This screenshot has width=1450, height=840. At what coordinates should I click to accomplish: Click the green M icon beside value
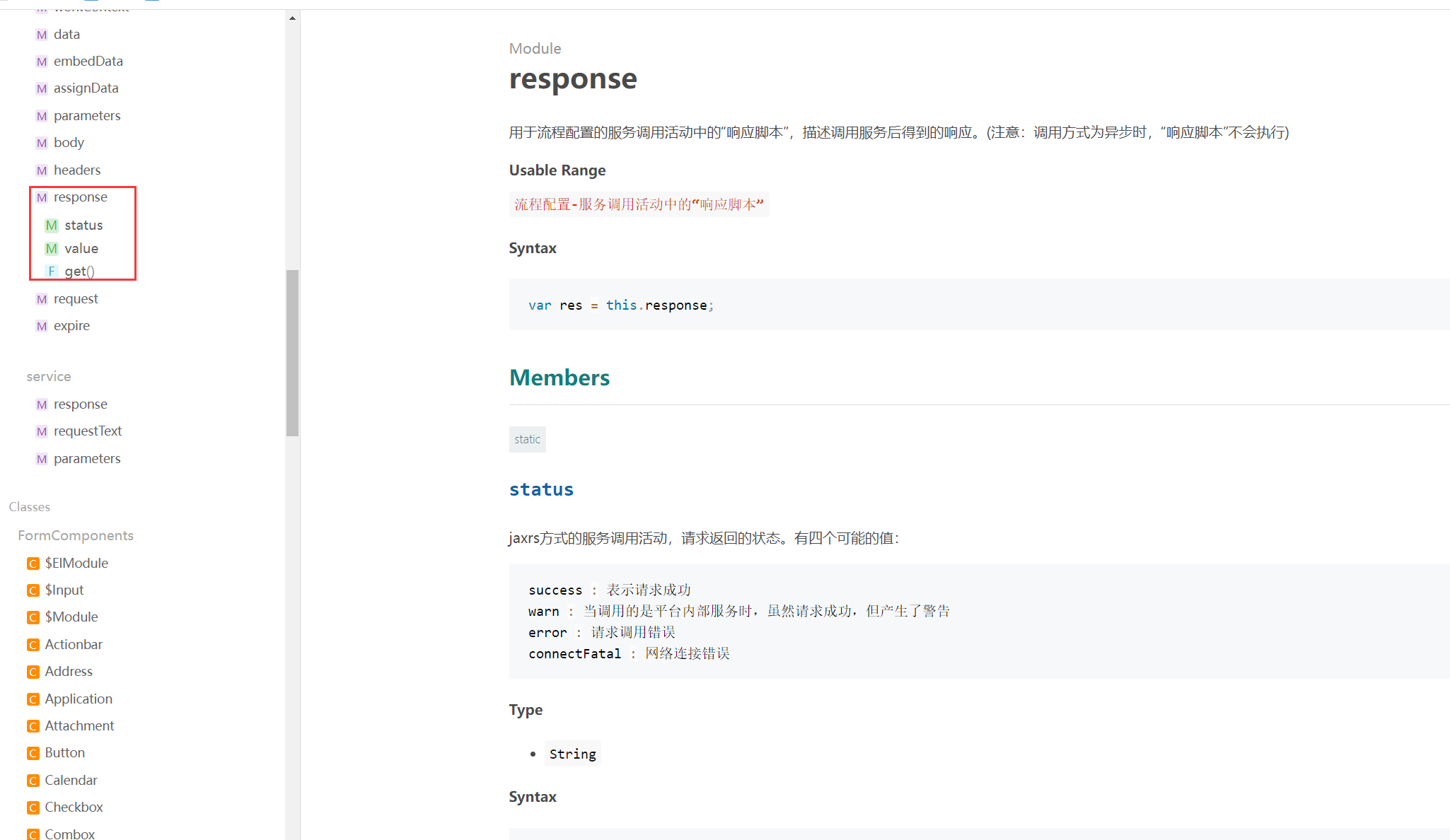pyautogui.click(x=51, y=249)
